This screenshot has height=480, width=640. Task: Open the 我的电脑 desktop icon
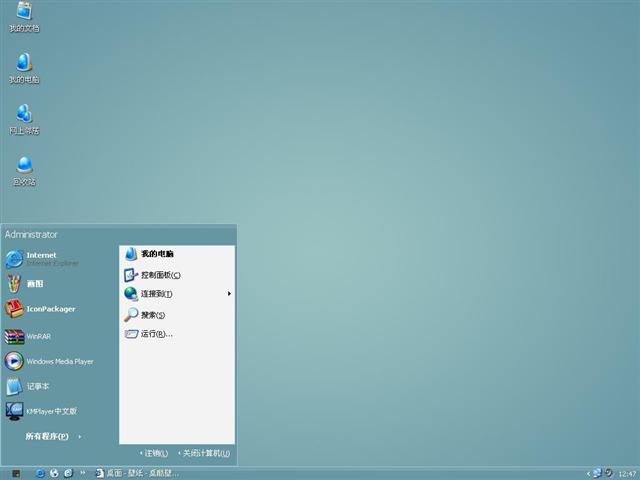click(x=24, y=68)
